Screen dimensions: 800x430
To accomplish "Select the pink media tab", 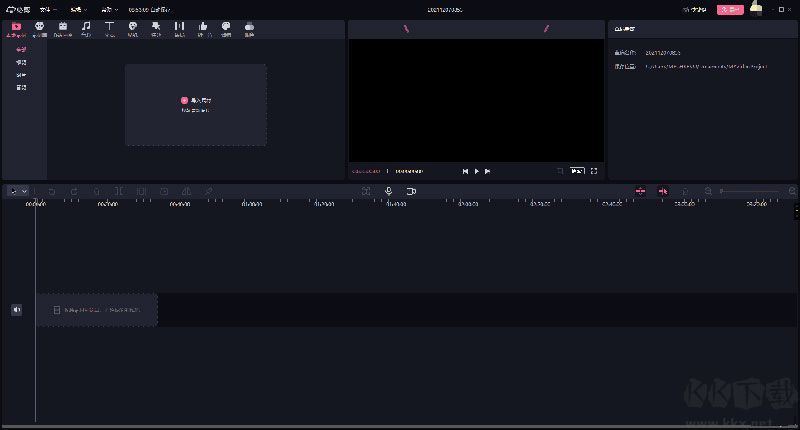I will pos(15,28).
